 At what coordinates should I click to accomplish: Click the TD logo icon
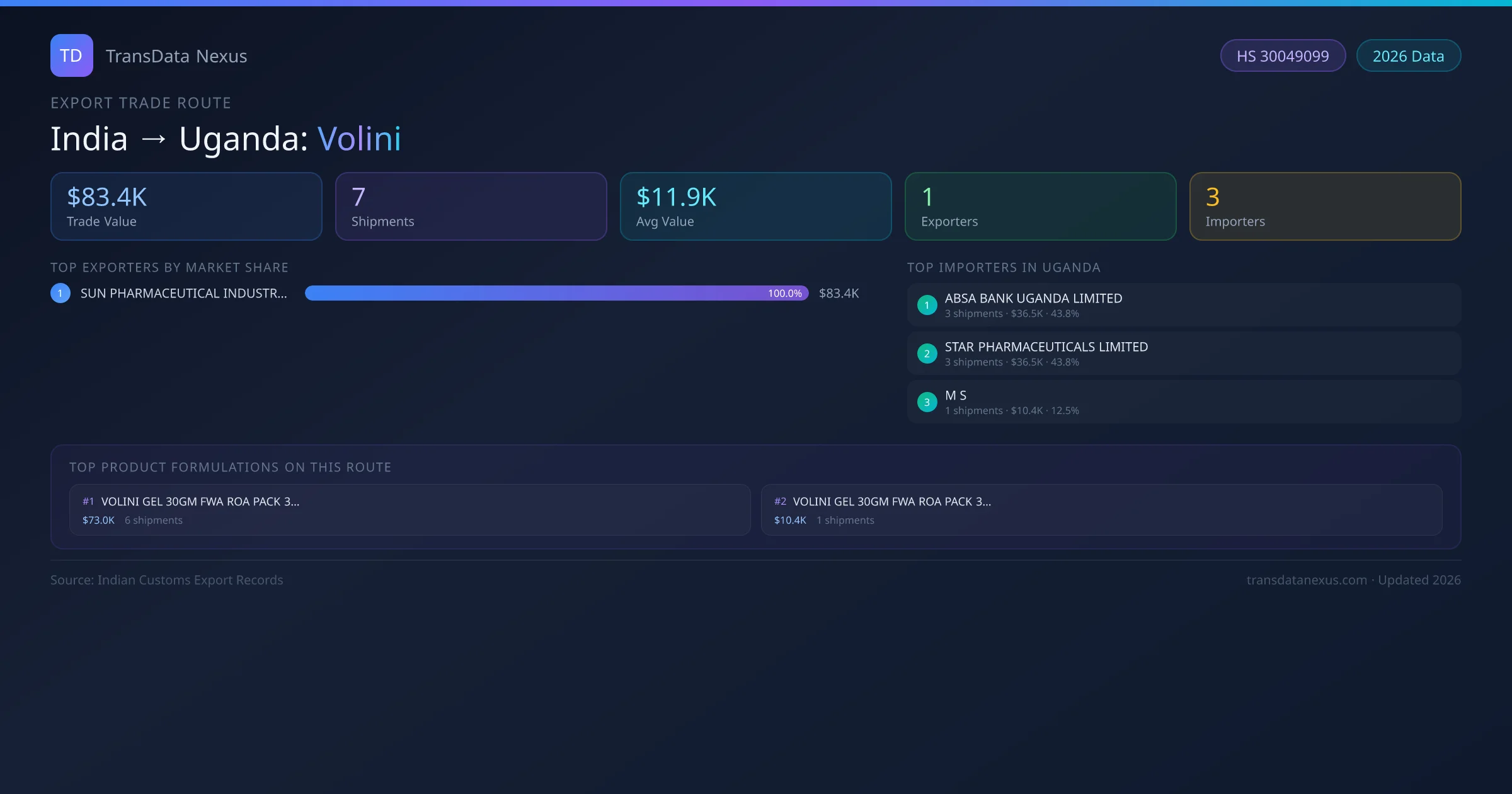click(x=71, y=55)
